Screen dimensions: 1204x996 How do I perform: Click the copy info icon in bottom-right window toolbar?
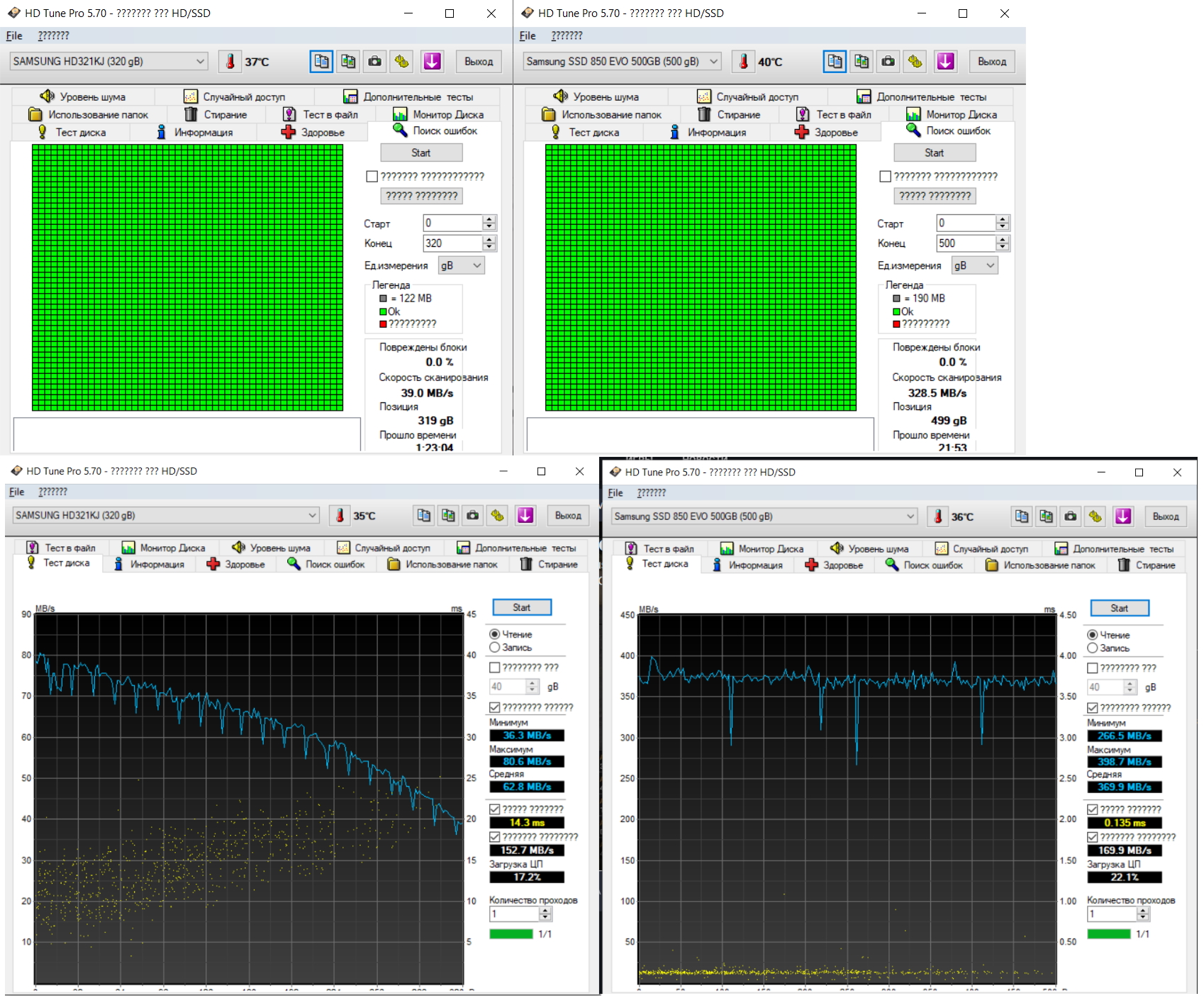pos(1022,516)
